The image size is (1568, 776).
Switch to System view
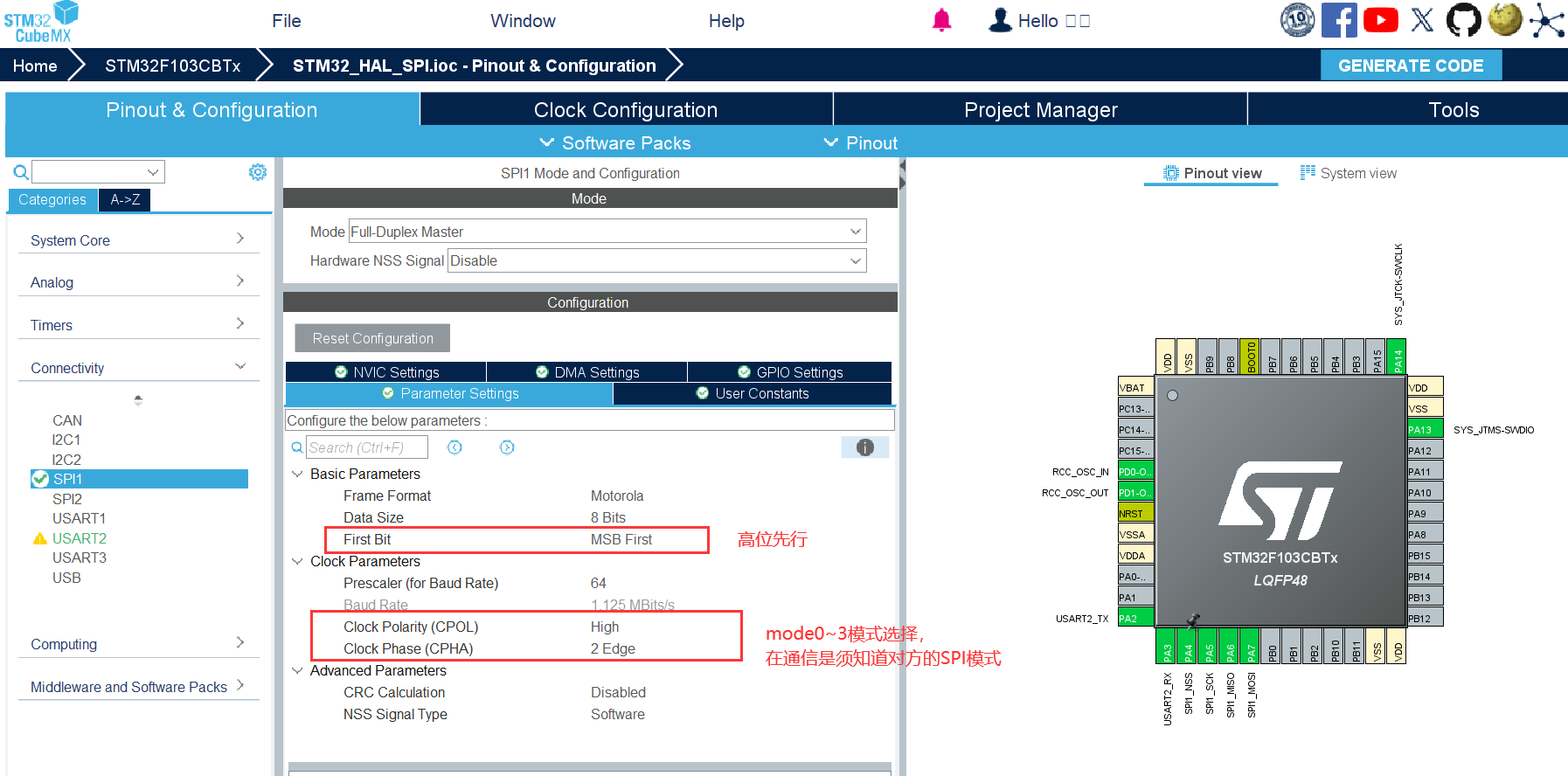[x=1348, y=173]
